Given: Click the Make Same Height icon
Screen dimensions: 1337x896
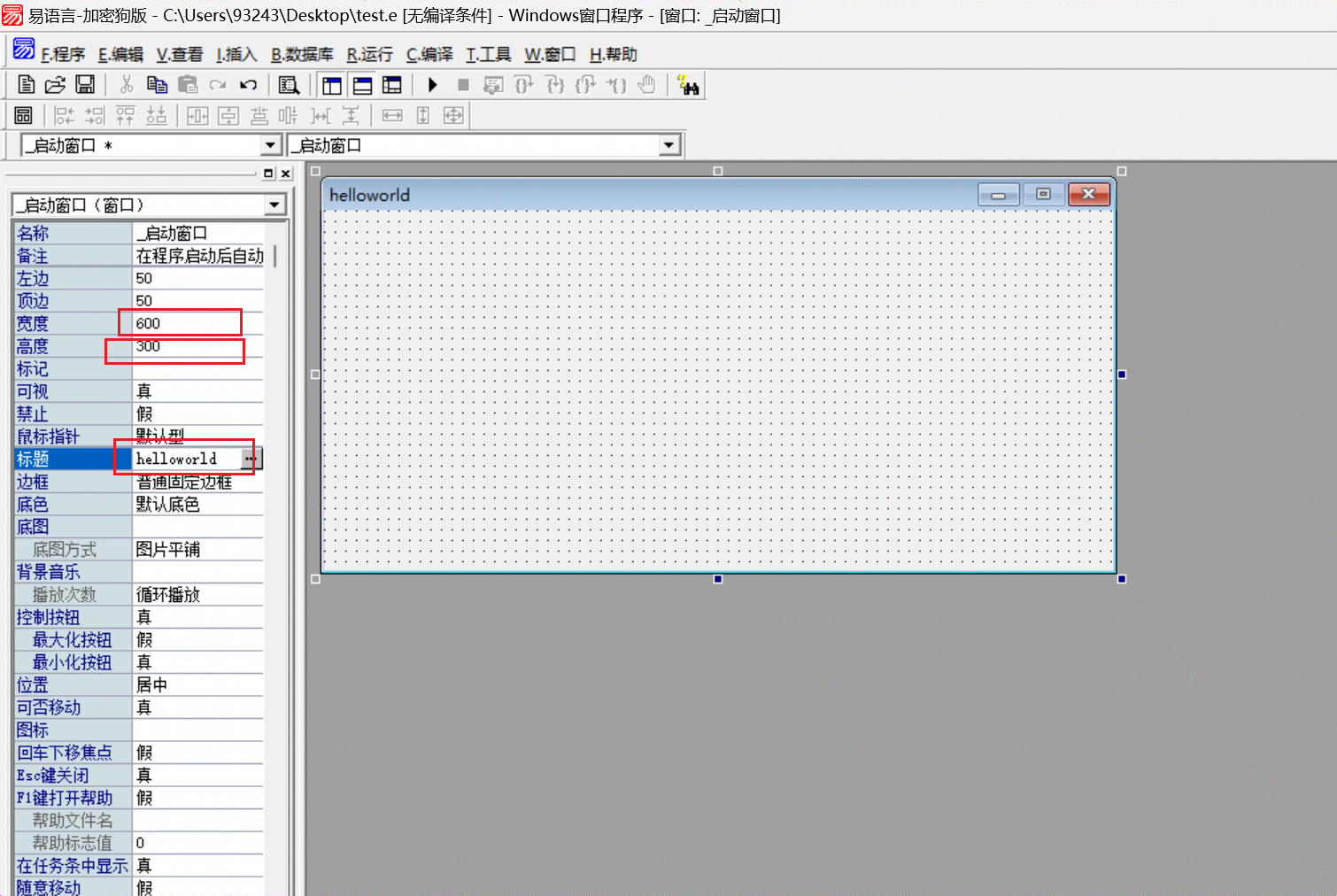Looking at the screenshot, I should 423,115.
